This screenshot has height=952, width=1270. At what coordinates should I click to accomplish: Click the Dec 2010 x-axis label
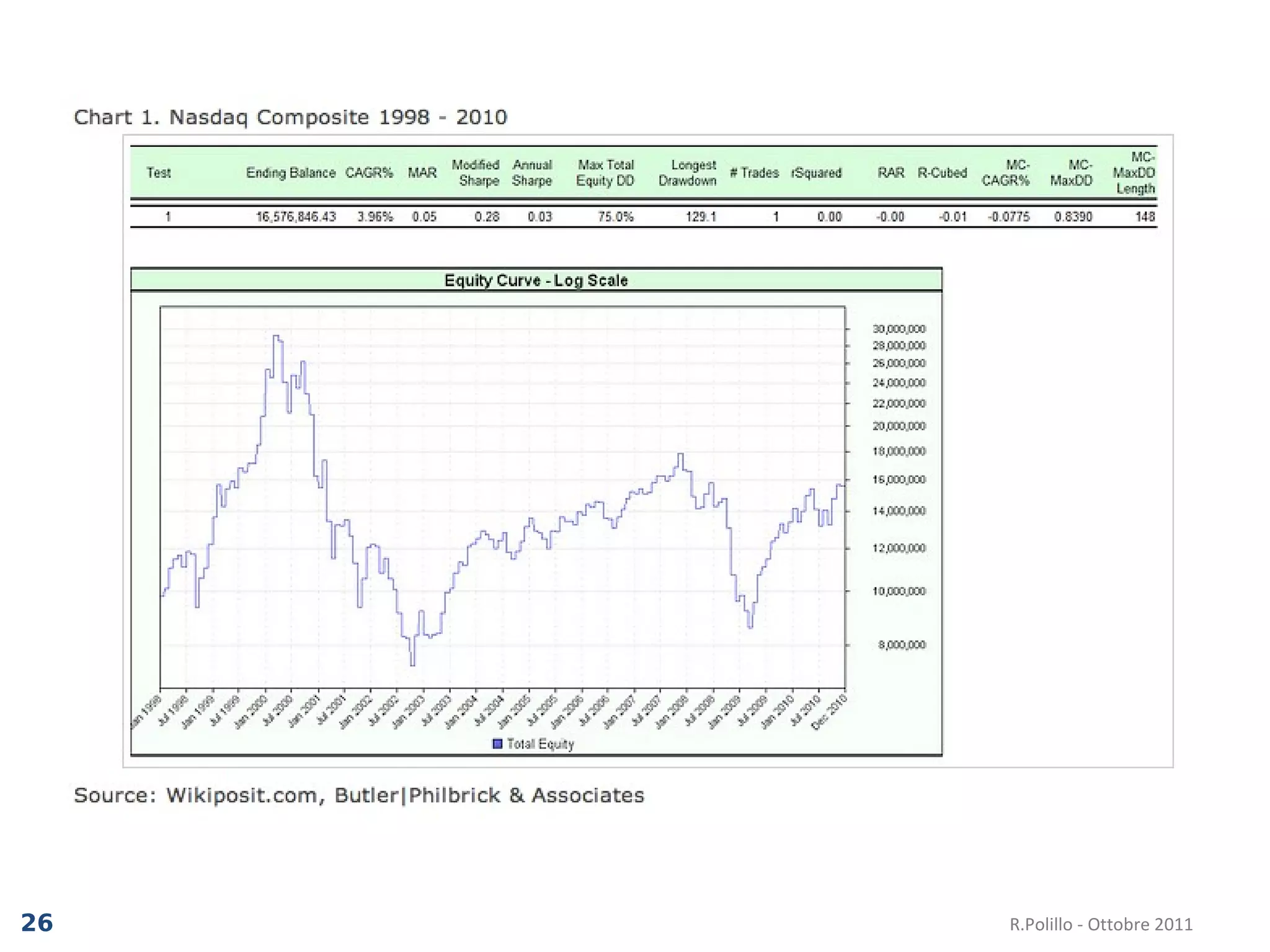click(830, 712)
